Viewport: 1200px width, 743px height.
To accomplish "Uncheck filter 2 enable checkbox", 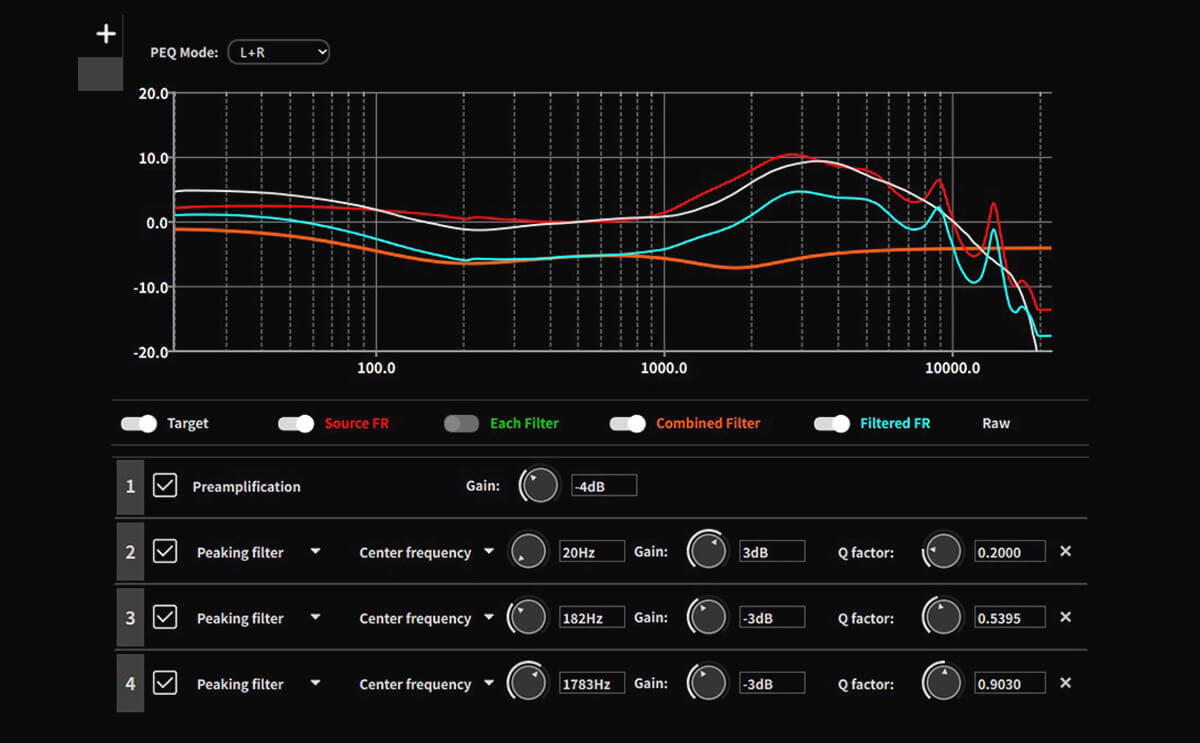I will (165, 551).
